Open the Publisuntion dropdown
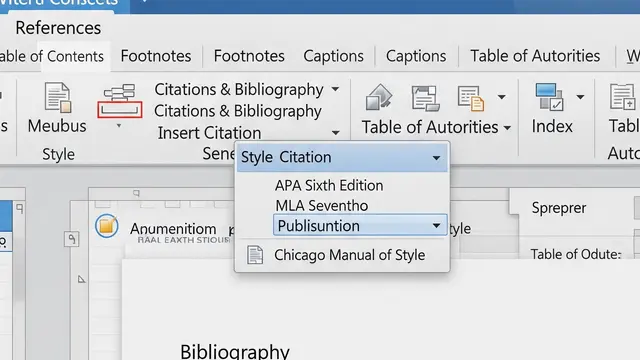The height and width of the screenshot is (360, 640). point(436,226)
